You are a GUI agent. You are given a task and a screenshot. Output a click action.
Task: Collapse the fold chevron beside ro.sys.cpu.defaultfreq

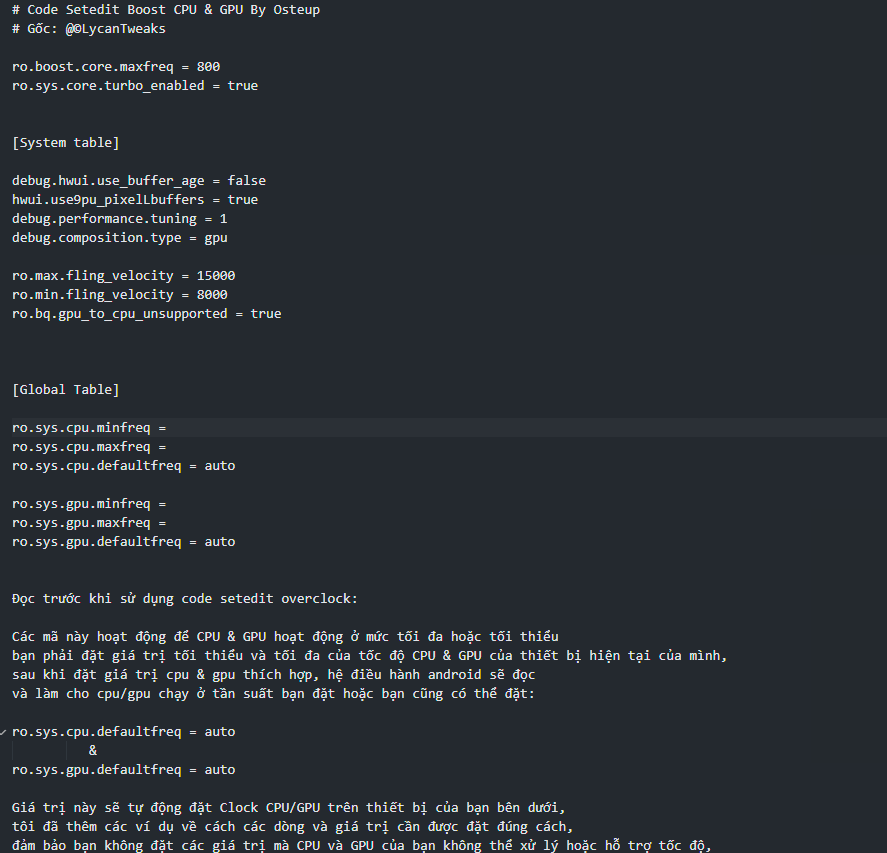(5, 732)
